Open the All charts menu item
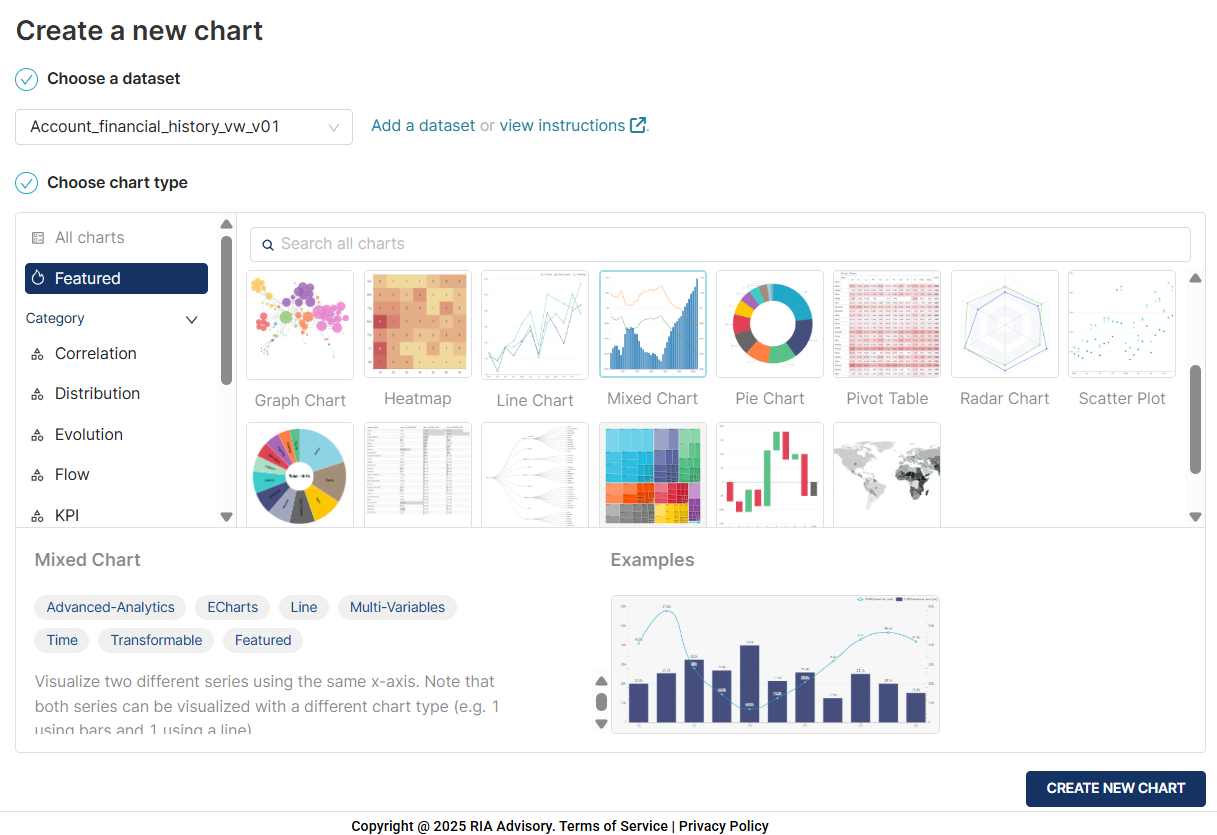Image resolution: width=1217 pixels, height=835 pixels. coord(89,238)
